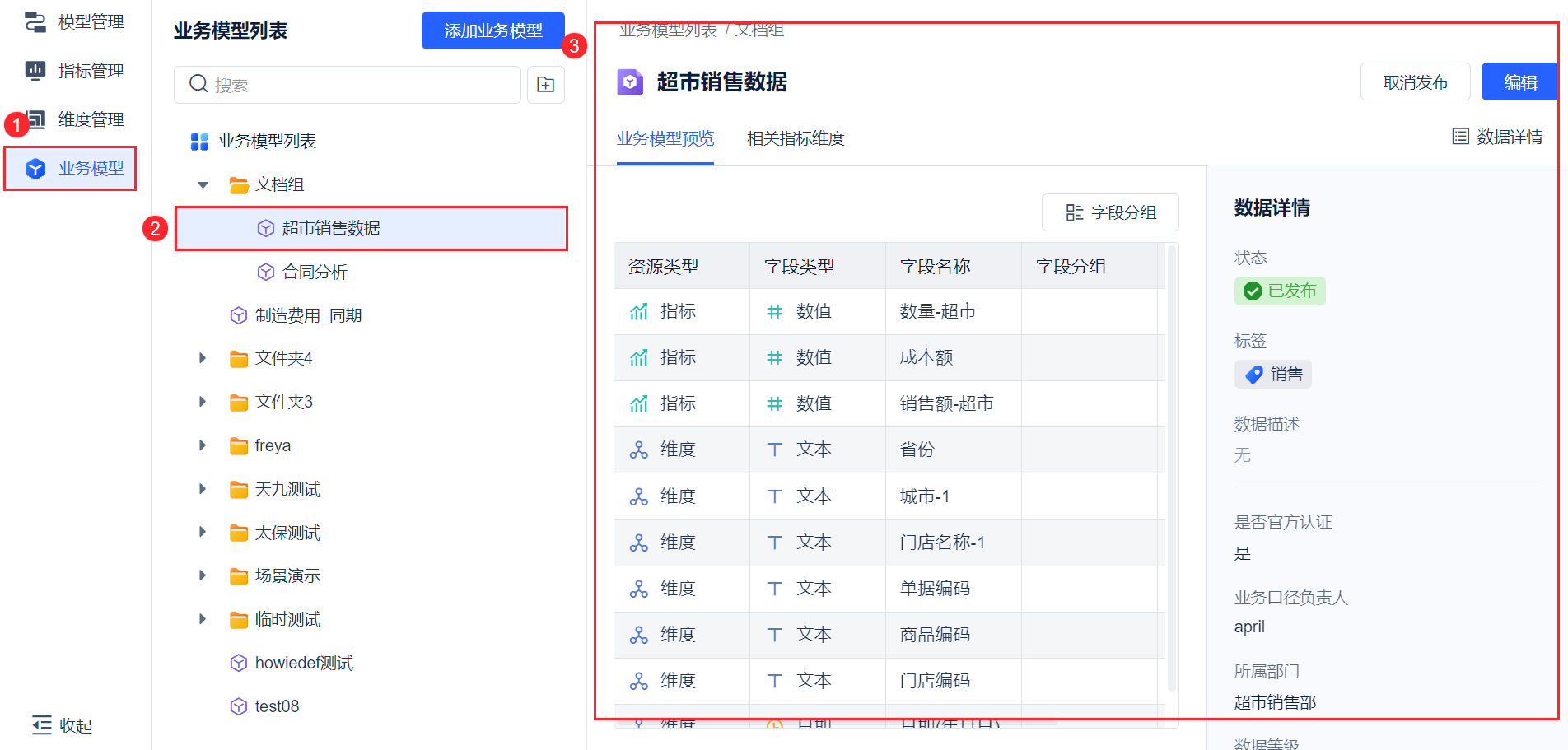The image size is (1568, 750).
Task: Click the freya folder icon
Action: click(x=239, y=446)
